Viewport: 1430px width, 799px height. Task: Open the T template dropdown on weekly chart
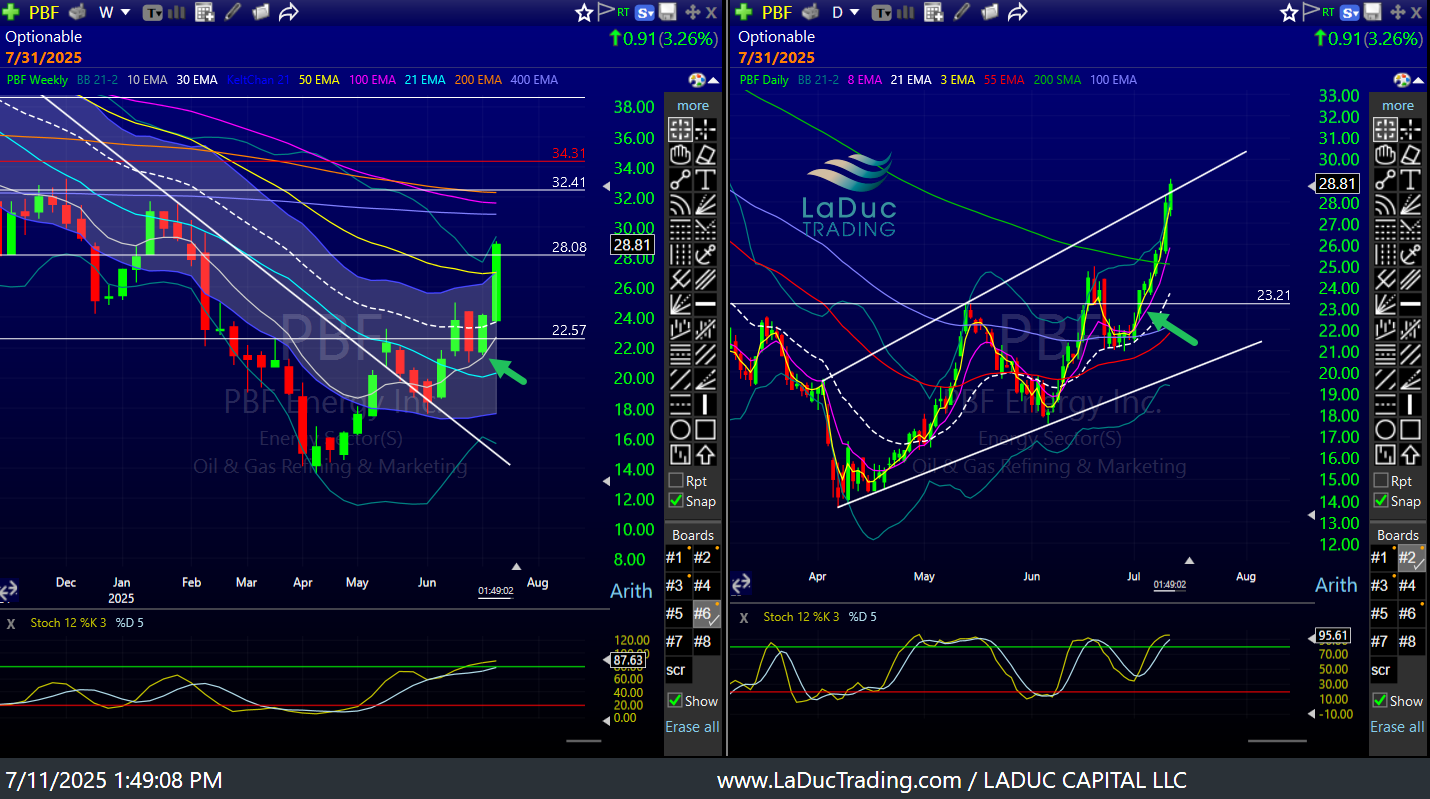[152, 13]
